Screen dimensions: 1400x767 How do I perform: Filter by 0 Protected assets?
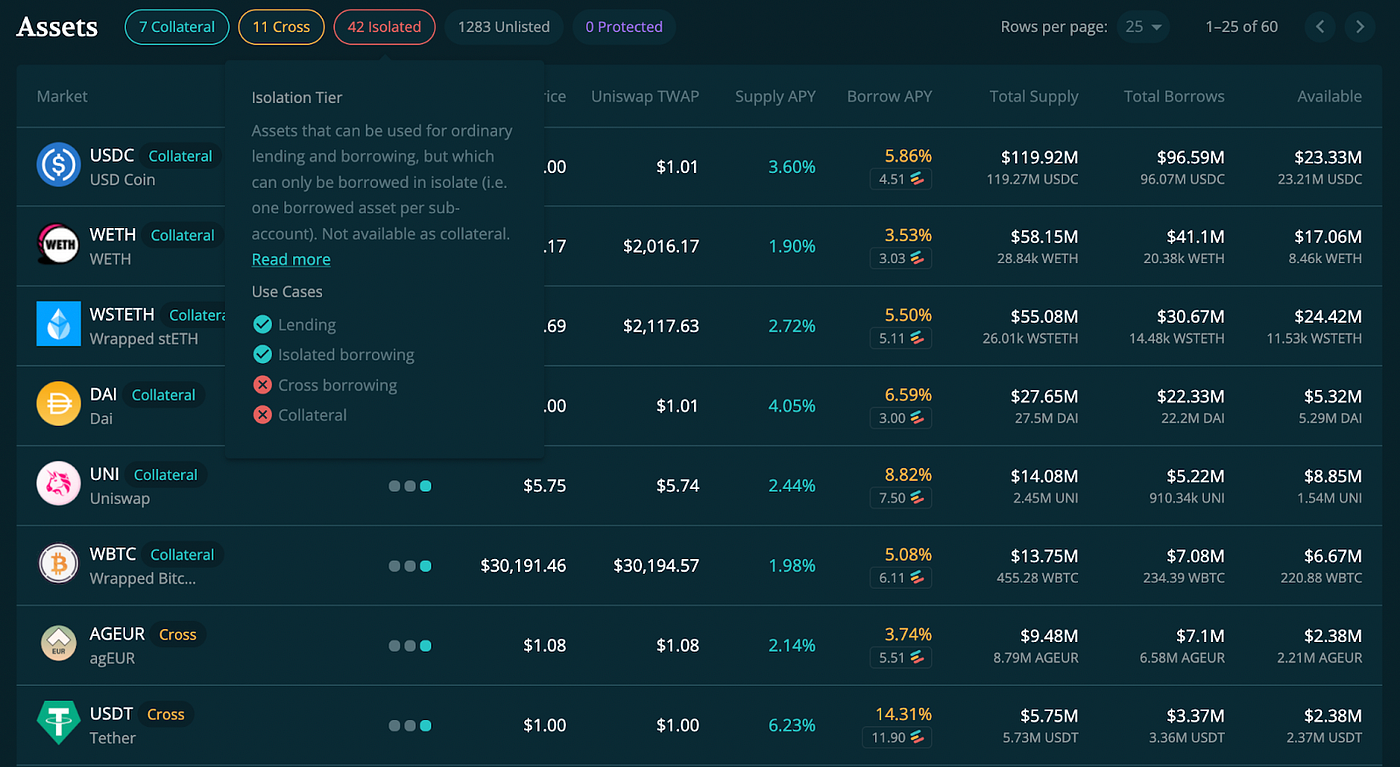[x=624, y=27]
